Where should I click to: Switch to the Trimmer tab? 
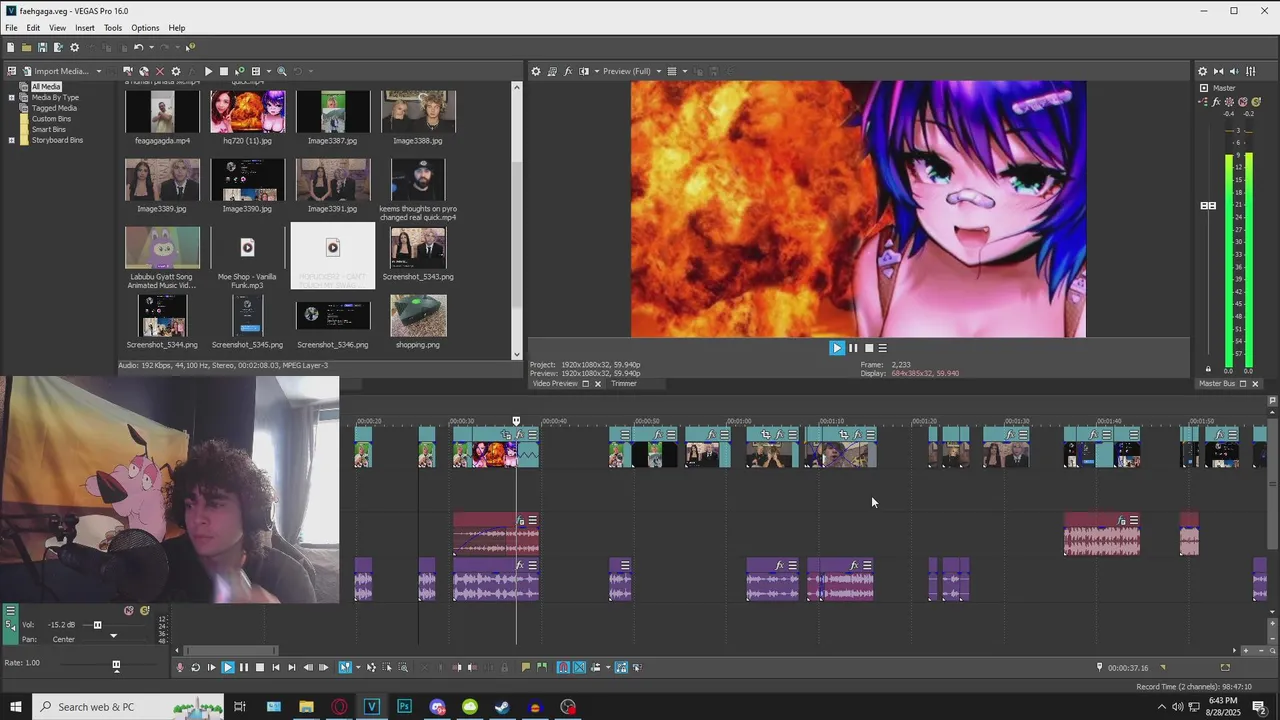click(623, 384)
